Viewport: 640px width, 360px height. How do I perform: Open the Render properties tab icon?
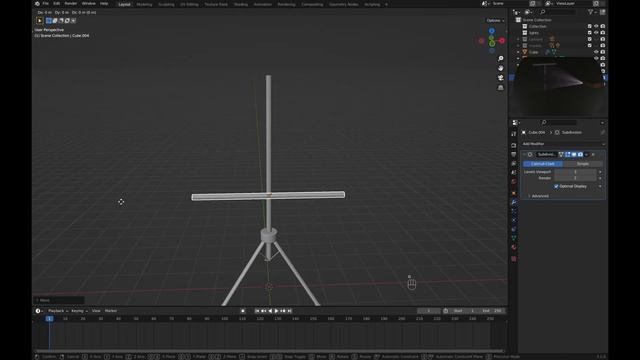[513, 145]
